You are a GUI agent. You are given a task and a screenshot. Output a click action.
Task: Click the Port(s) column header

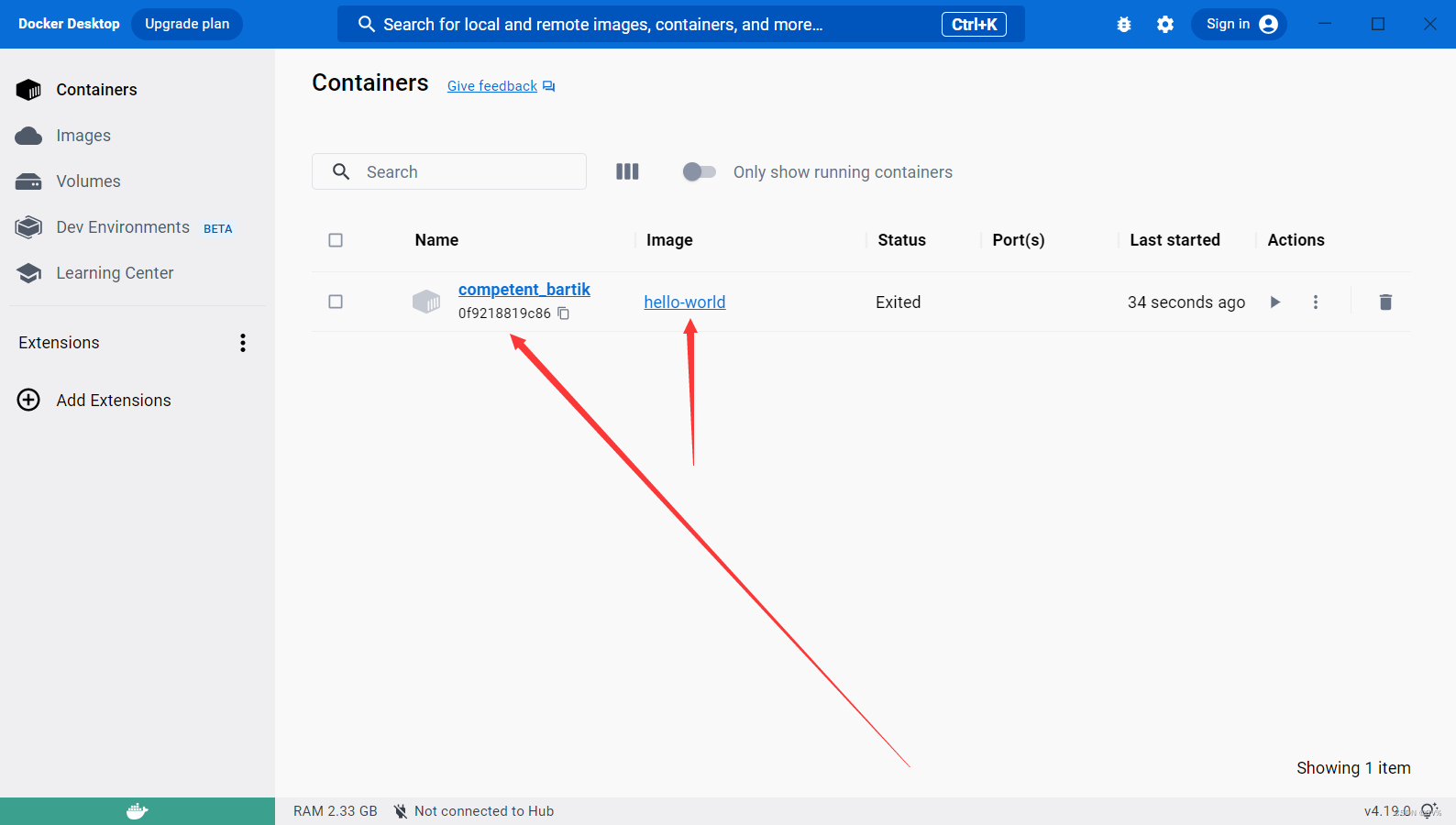1019,240
